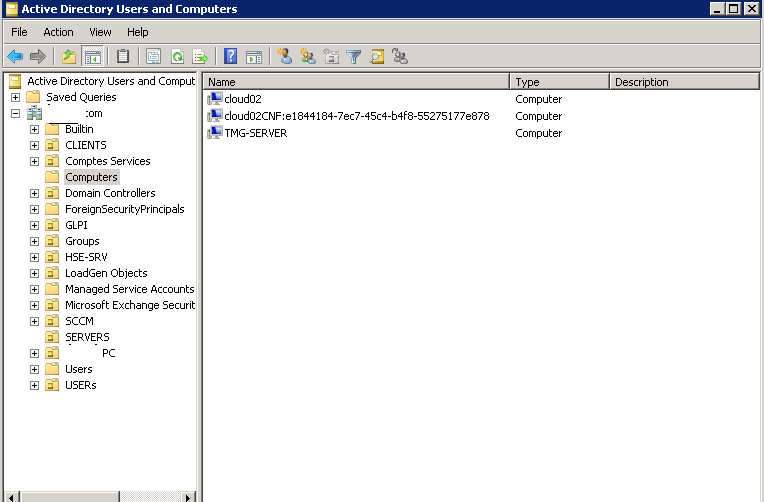Click the Find Objects toolbar icon
This screenshot has height=502, width=764.
377,57
